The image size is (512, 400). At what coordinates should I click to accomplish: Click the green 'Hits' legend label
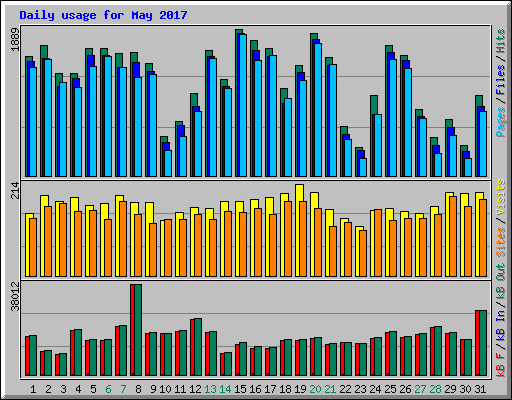501,41
